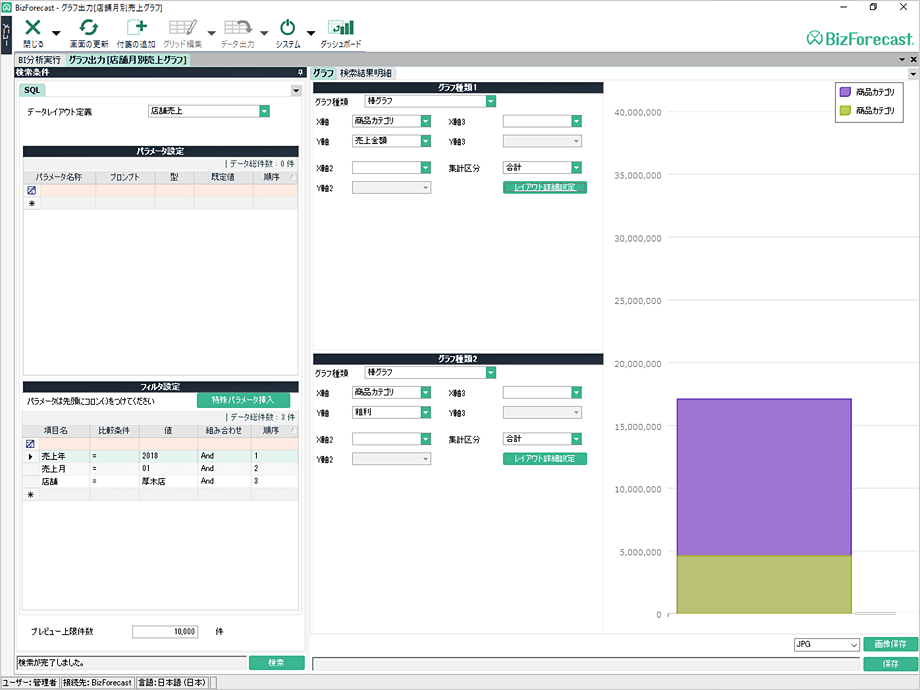Open the システム power icon
This screenshot has width=920, height=690.
[288, 27]
